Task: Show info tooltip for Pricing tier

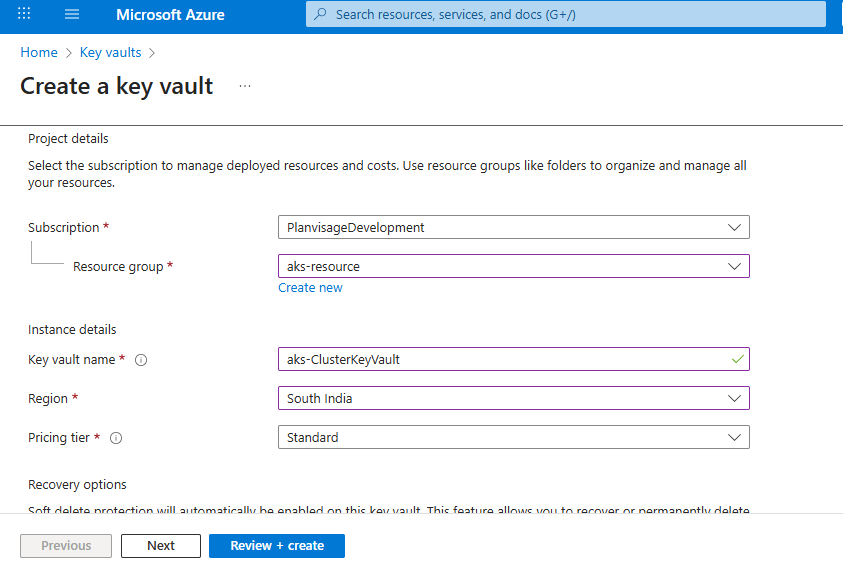Action: (116, 438)
